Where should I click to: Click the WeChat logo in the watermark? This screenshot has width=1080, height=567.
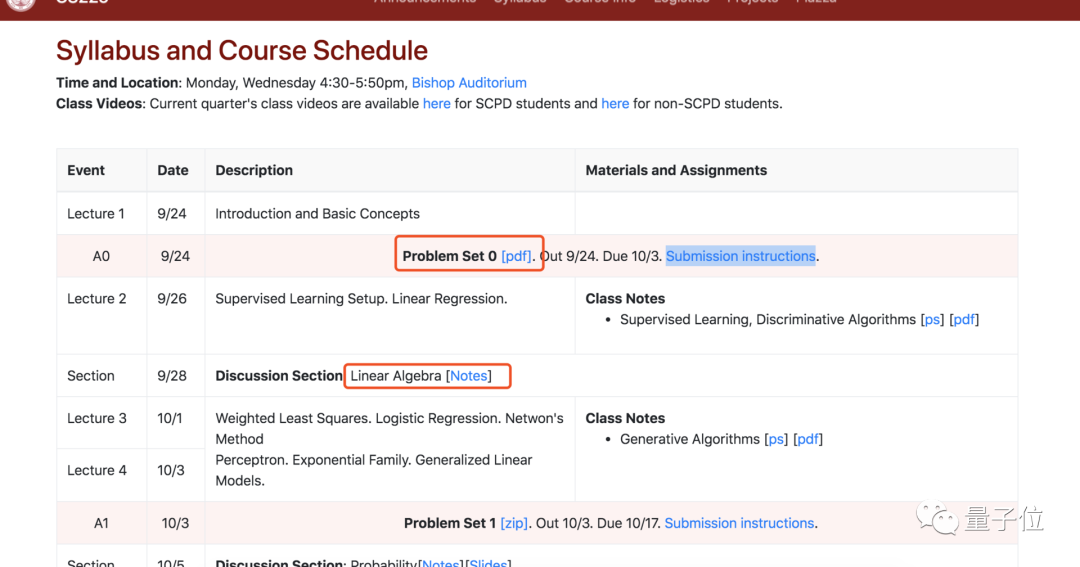coord(938,520)
